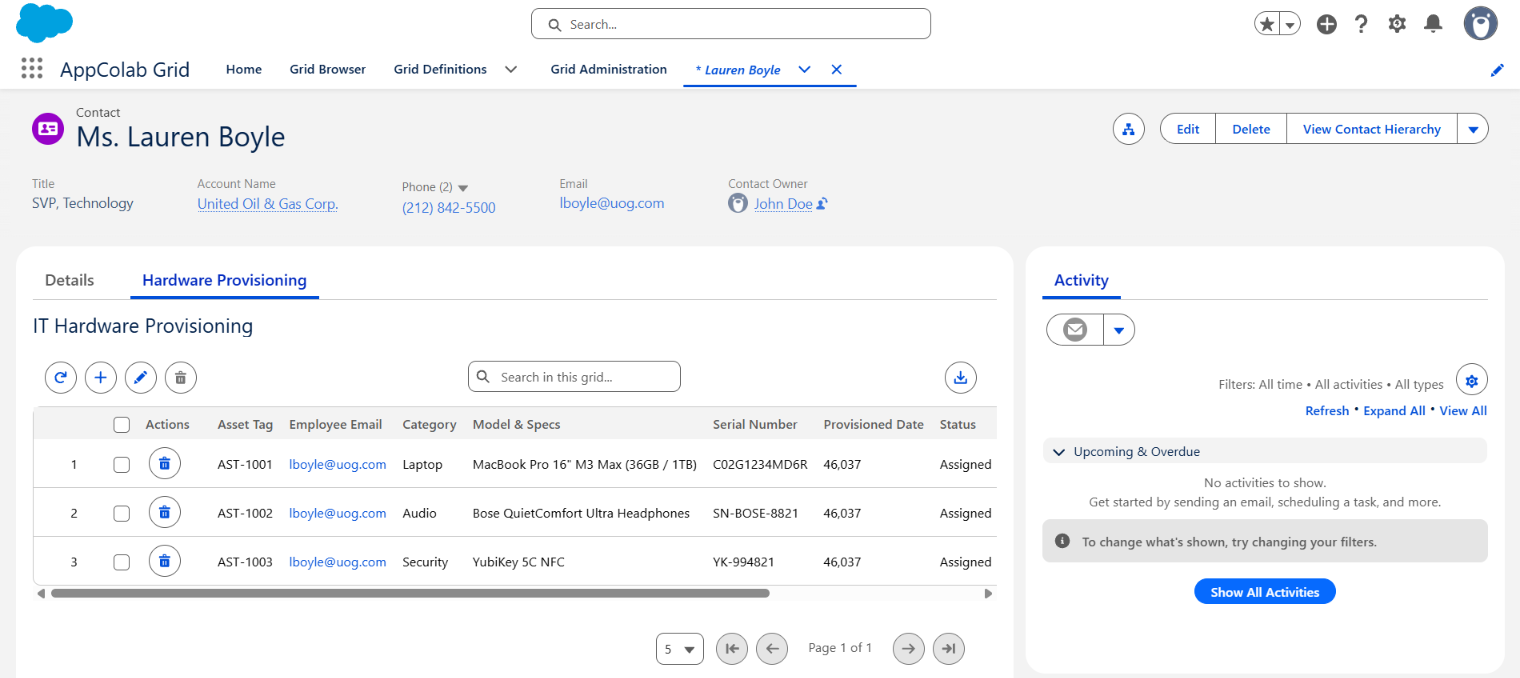Expand the Phone (2) dropdown

point(463,187)
